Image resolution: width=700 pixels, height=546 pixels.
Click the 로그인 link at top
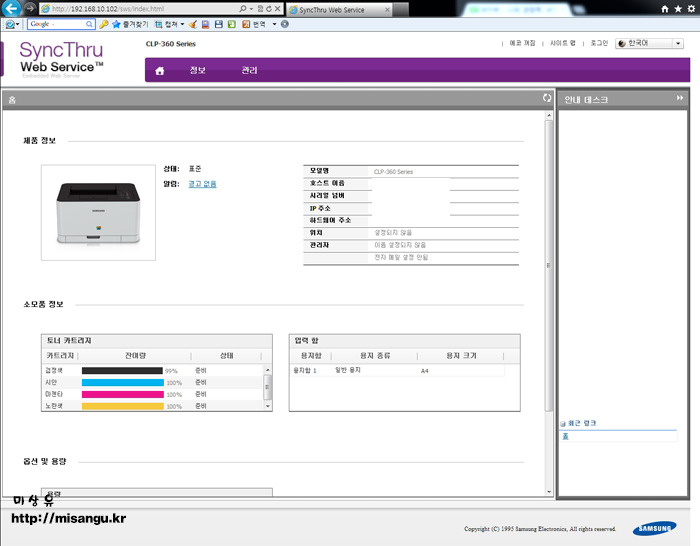(x=599, y=43)
